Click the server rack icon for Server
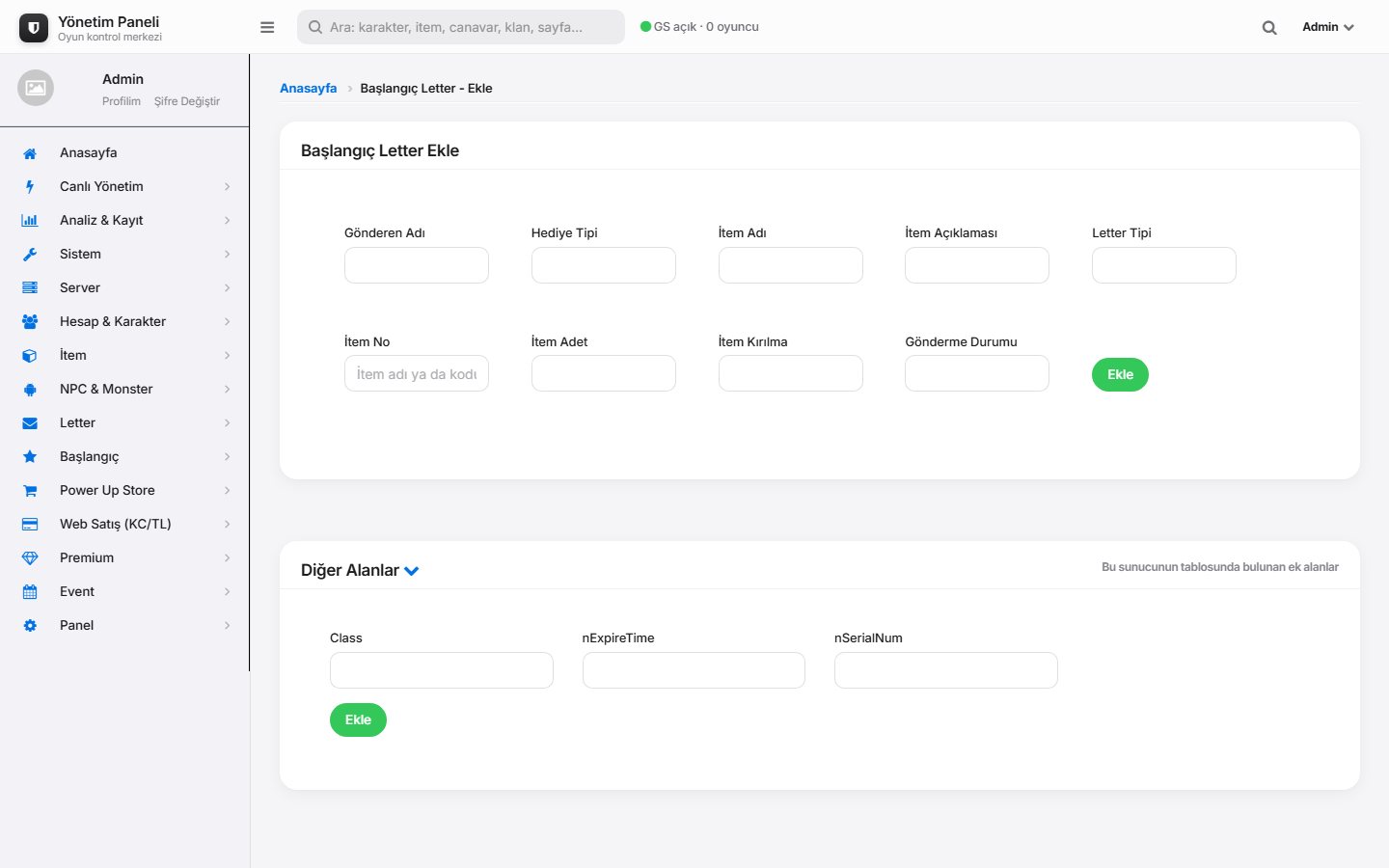 coord(30,288)
